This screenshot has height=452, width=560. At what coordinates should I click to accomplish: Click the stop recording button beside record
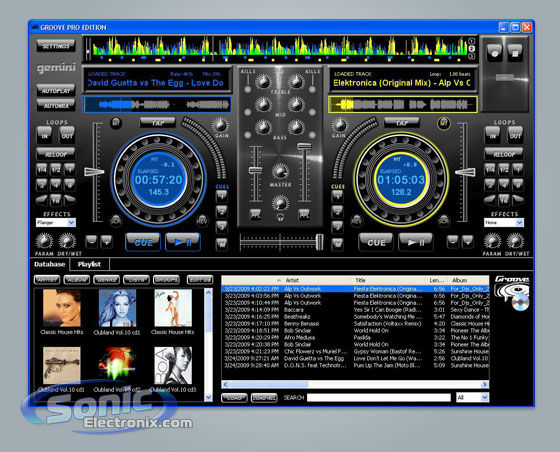(x=514, y=53)
